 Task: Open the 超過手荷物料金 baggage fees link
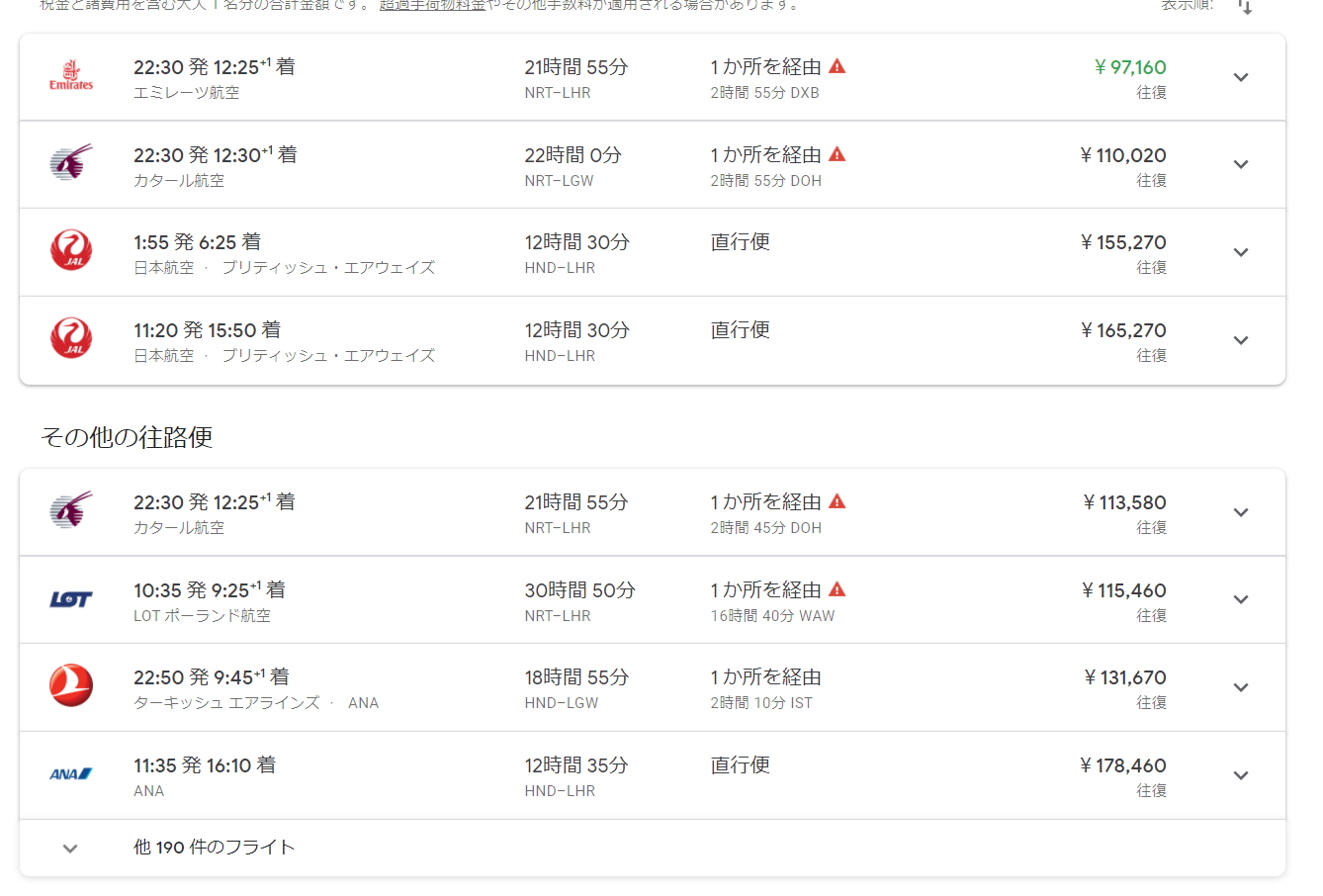pyautogui.click(x=432, y=5)
